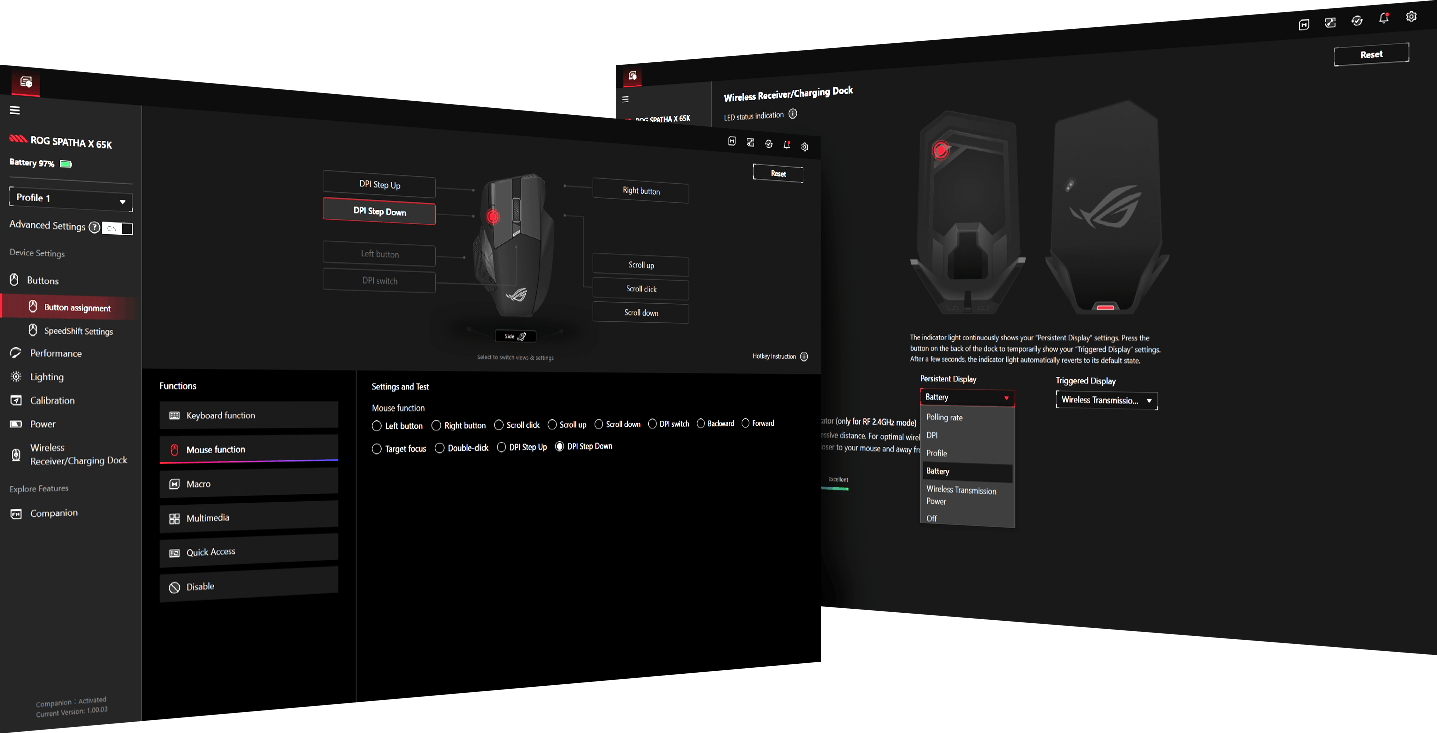The width and height of the screenshot is (1437, 733).
Task: Switch mouse view with the Side button
Action: (515, 337)
